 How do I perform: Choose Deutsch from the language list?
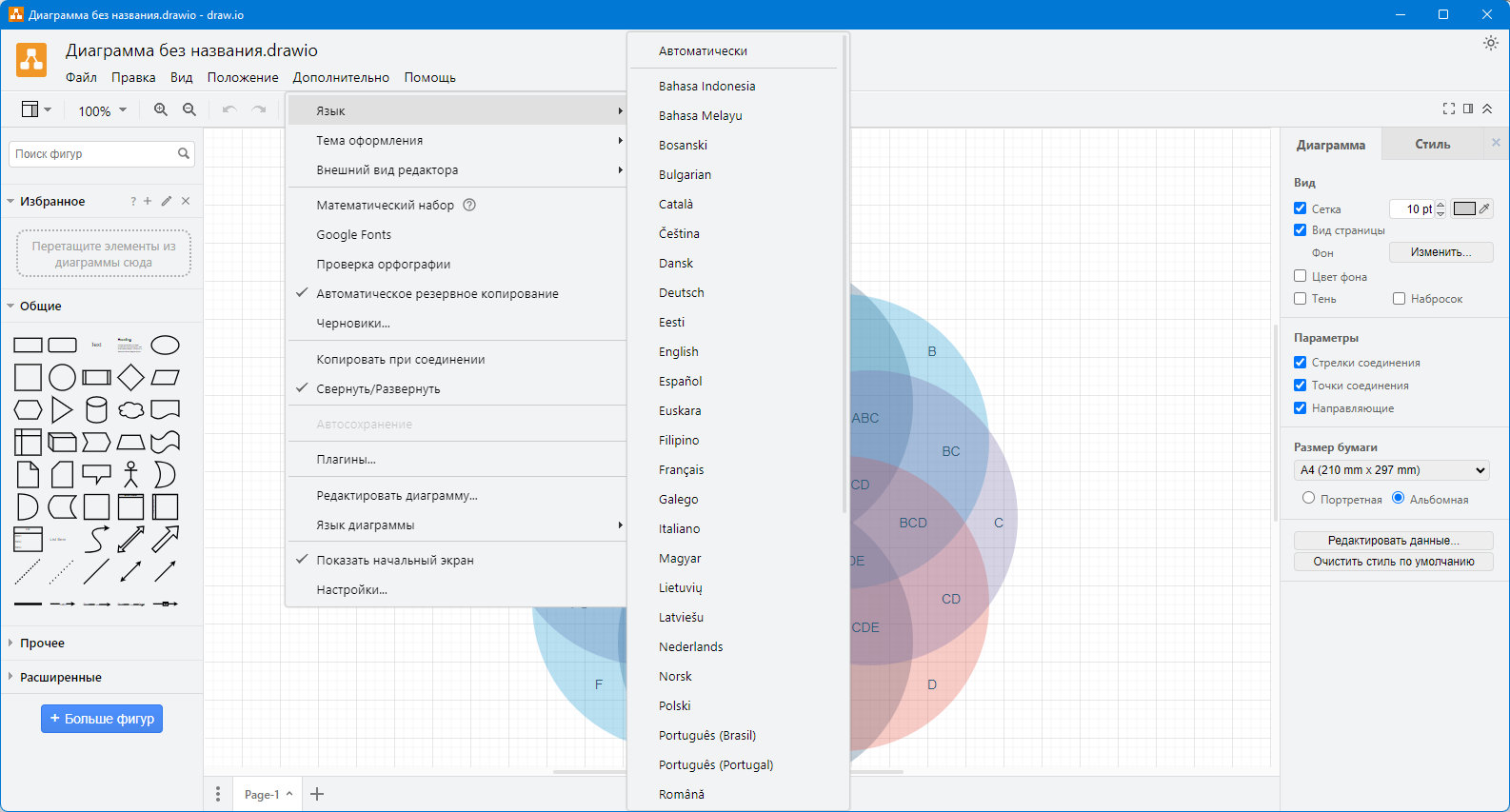(681, 292)
